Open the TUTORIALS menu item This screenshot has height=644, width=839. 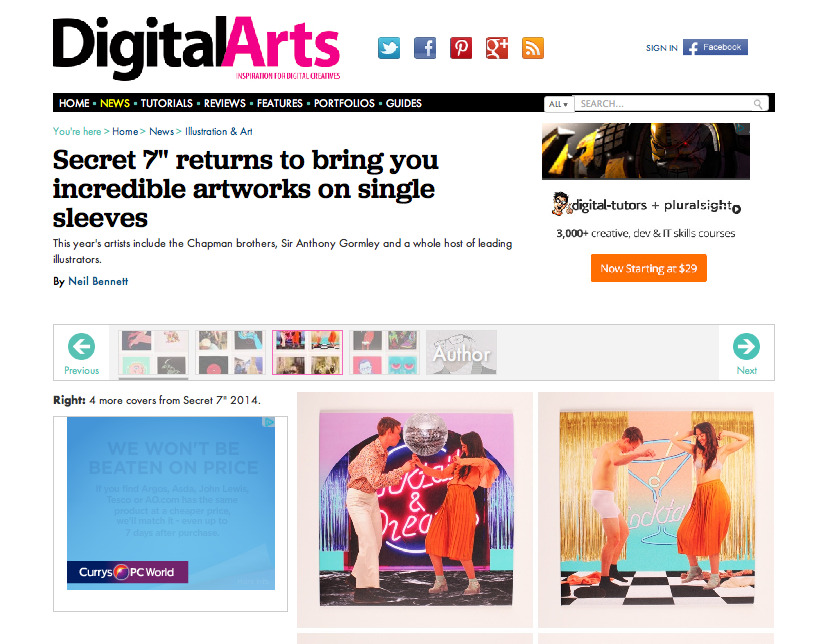pyautogui.click(x=166, y=103)
